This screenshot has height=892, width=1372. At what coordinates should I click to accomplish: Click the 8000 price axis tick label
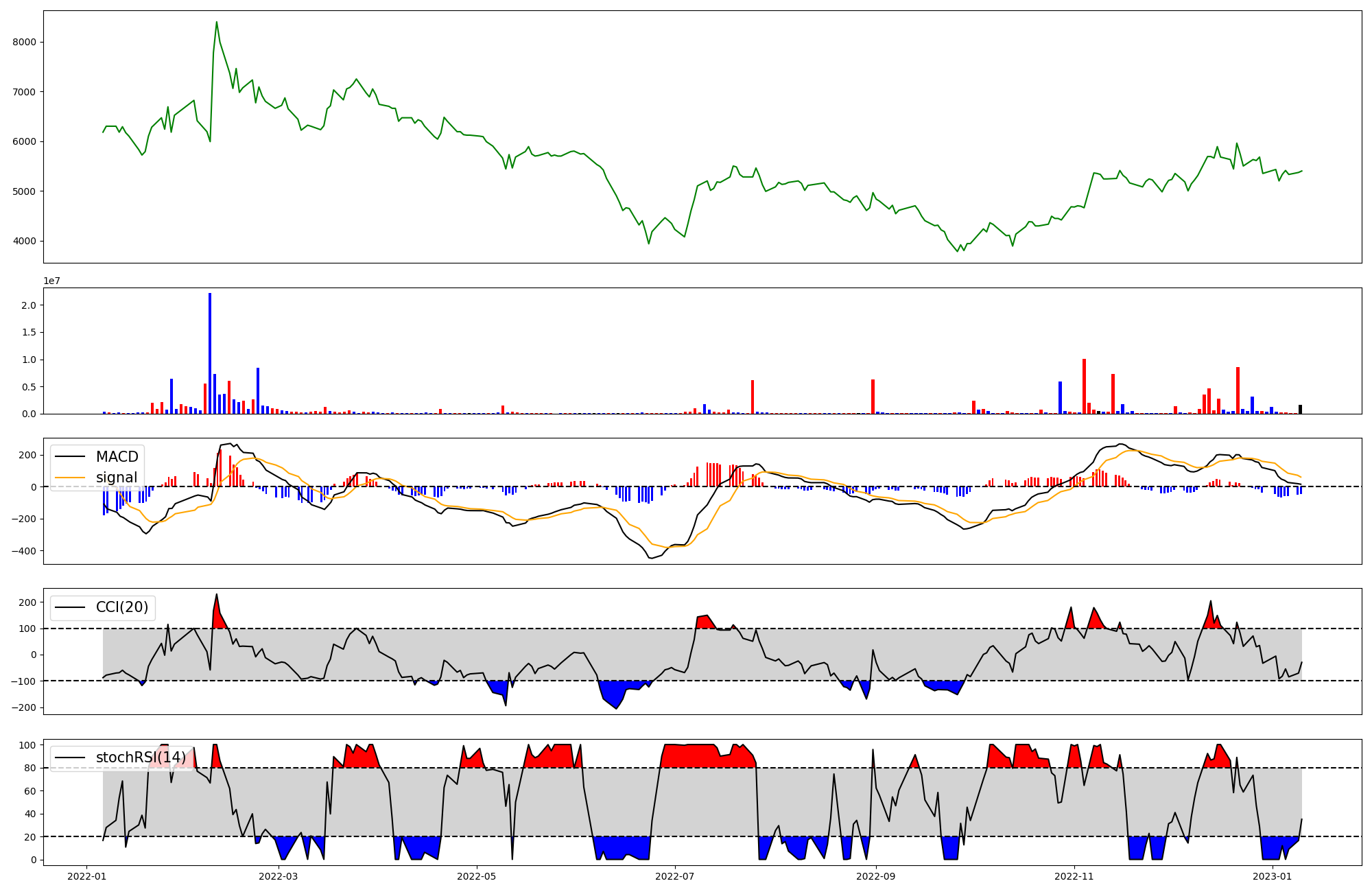point(24,42)
